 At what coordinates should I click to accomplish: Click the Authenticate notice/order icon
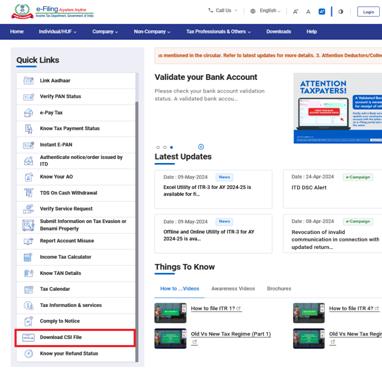click(28, 161)
